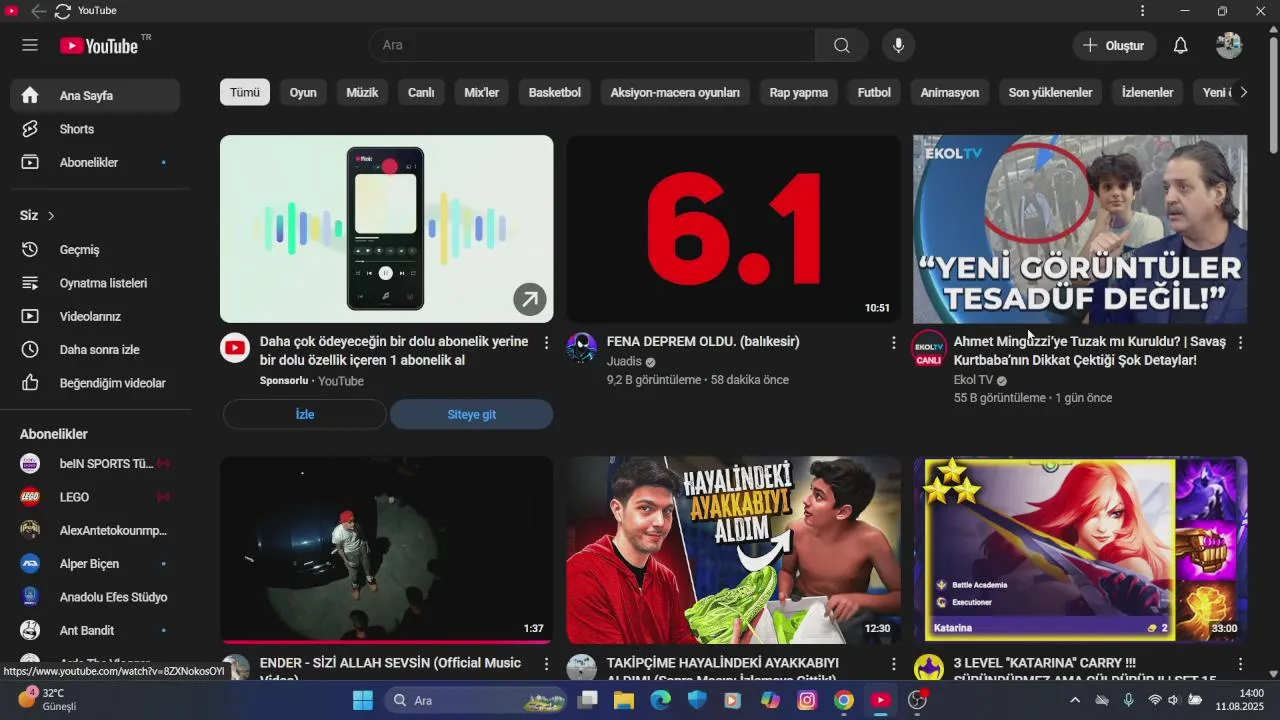The width and height of the screenshot is (1280, 720).
Task: Open Ekol TV video thumbnail
Action: [x=1080, y=229]
